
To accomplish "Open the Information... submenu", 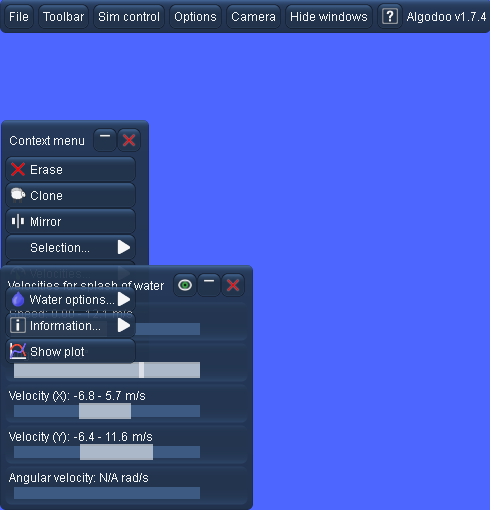I will 71,326.
